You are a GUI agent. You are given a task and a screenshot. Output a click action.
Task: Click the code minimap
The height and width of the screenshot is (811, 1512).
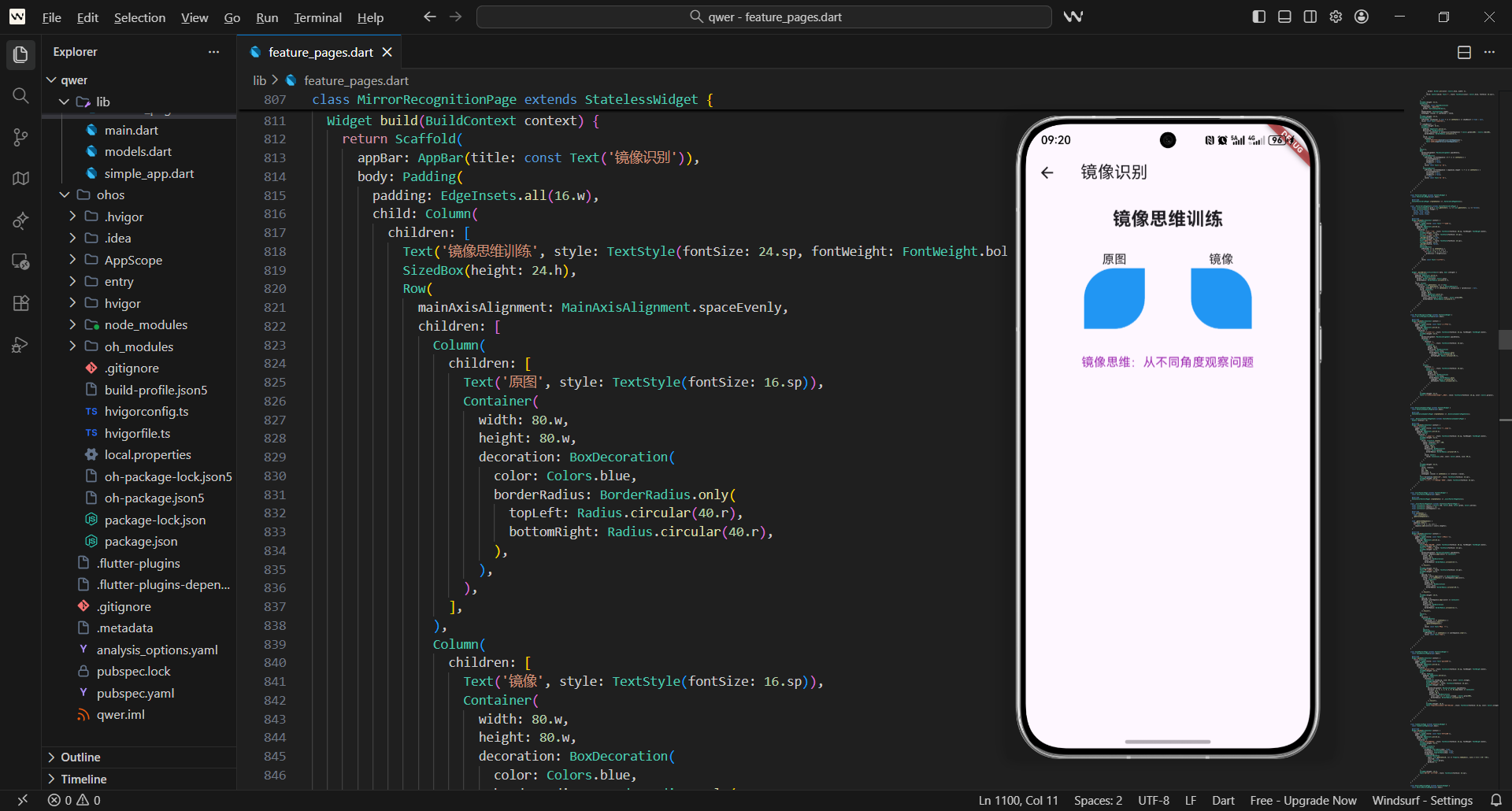(1453, 437)
